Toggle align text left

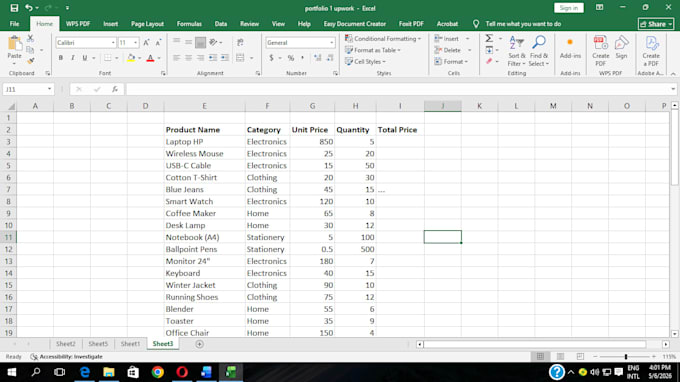[176, 58]
